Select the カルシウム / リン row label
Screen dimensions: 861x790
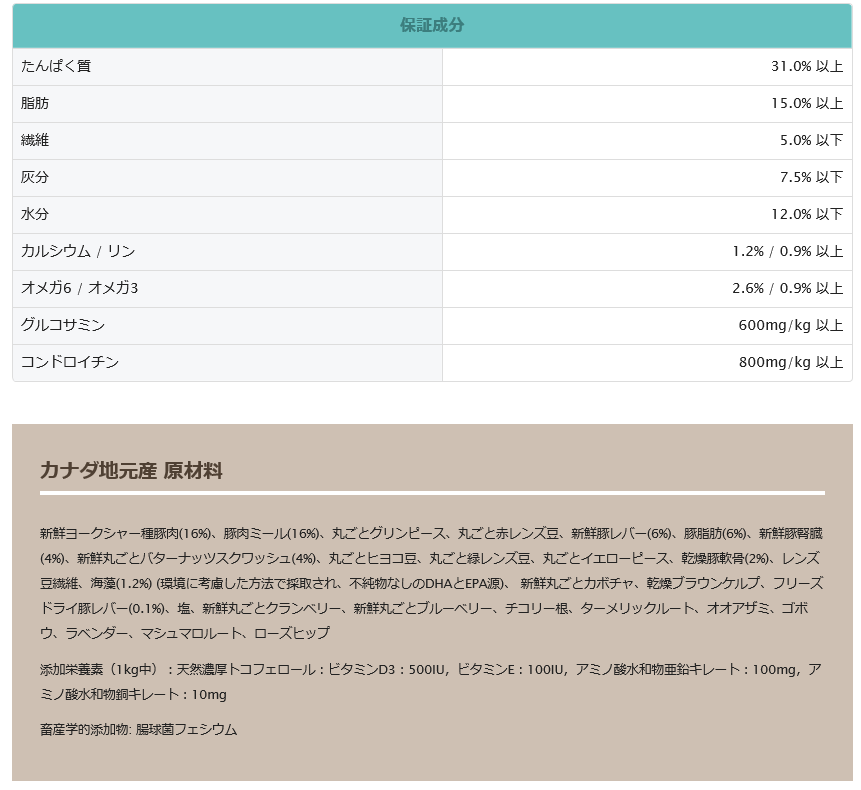click(x=78, y=251)
